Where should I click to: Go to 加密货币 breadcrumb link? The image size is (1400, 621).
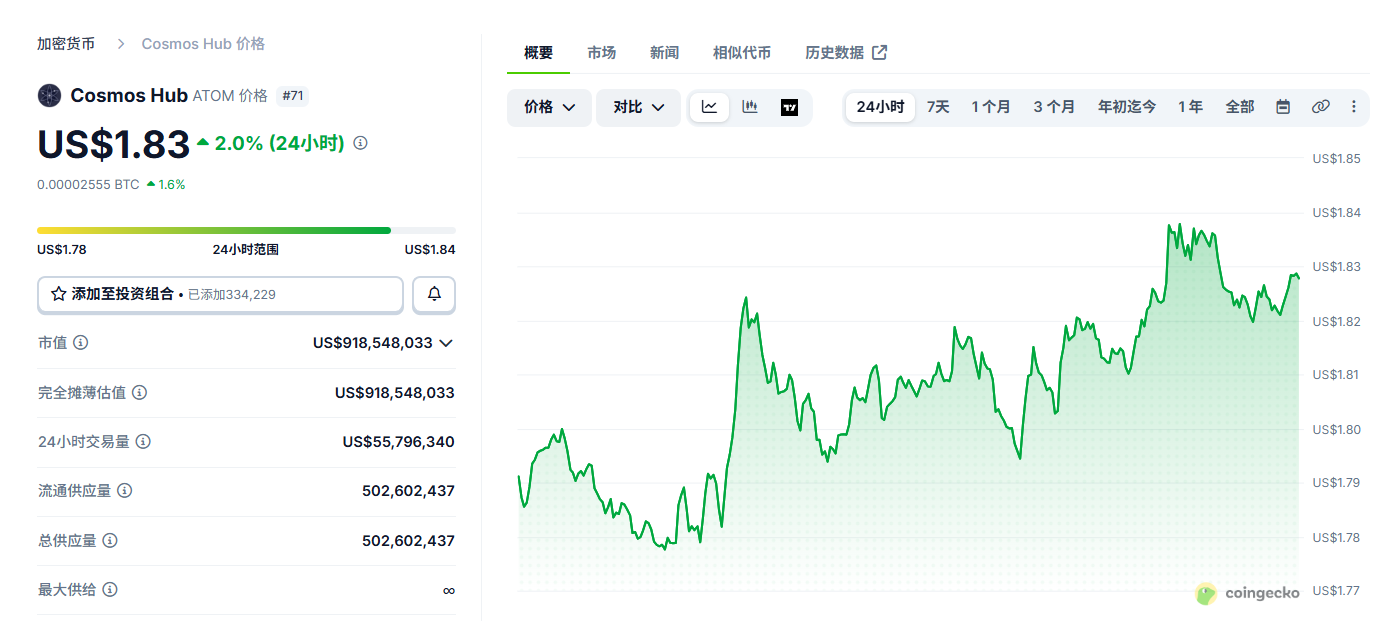click(66, 44)
